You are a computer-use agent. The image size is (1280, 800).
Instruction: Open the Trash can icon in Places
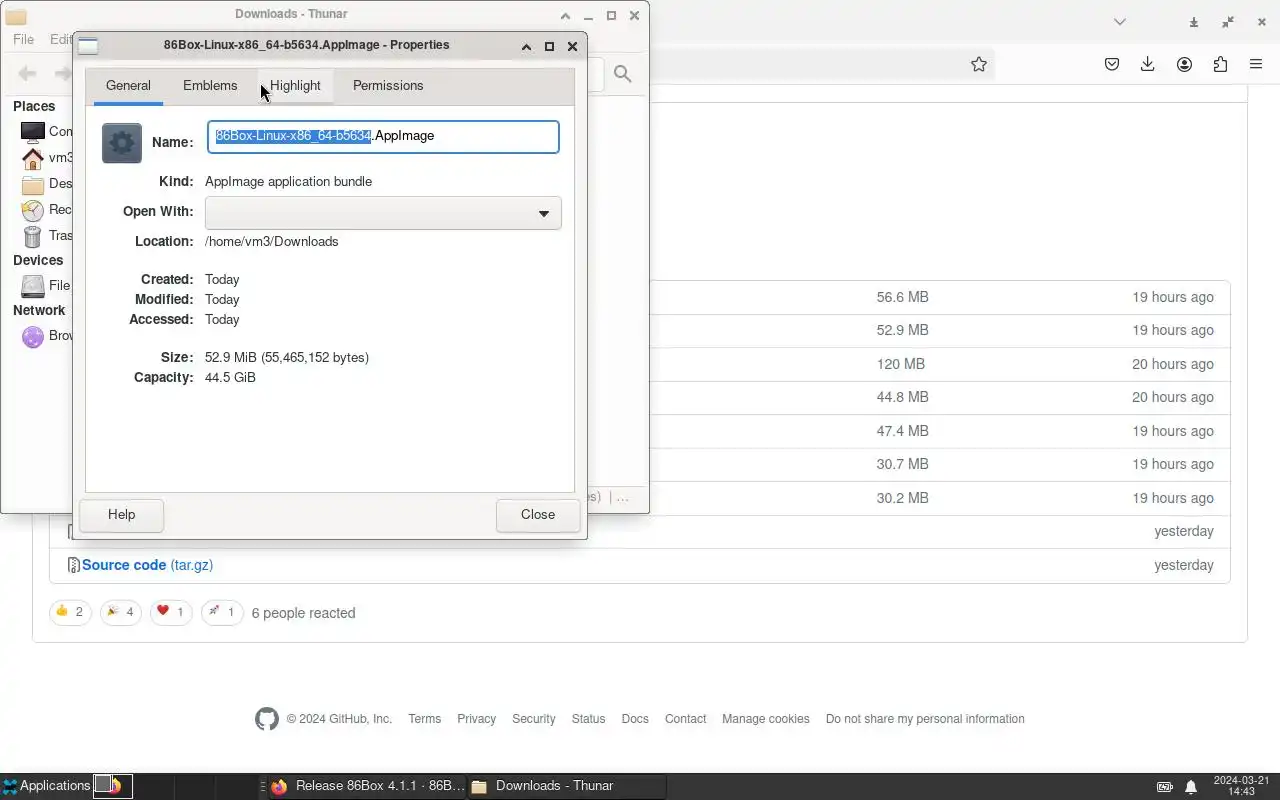(x=33, y=236)
